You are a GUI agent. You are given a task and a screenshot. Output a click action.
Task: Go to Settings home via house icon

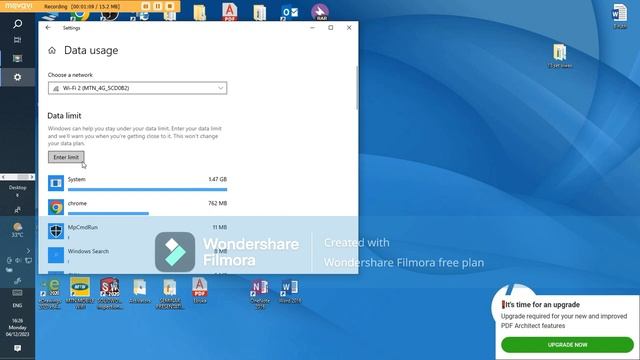tap(52, 50)
